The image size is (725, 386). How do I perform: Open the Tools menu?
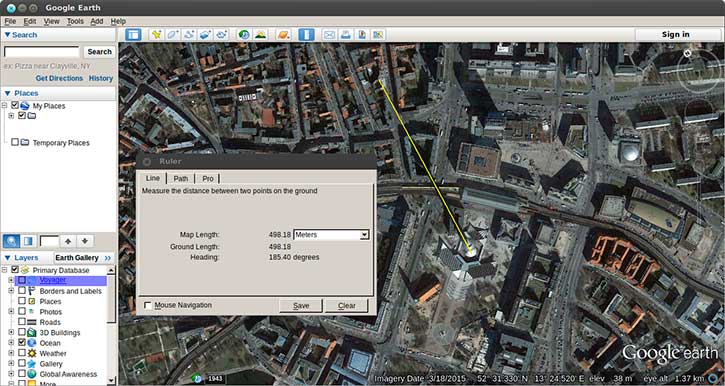pyautogui.click(x=75, y=21)
